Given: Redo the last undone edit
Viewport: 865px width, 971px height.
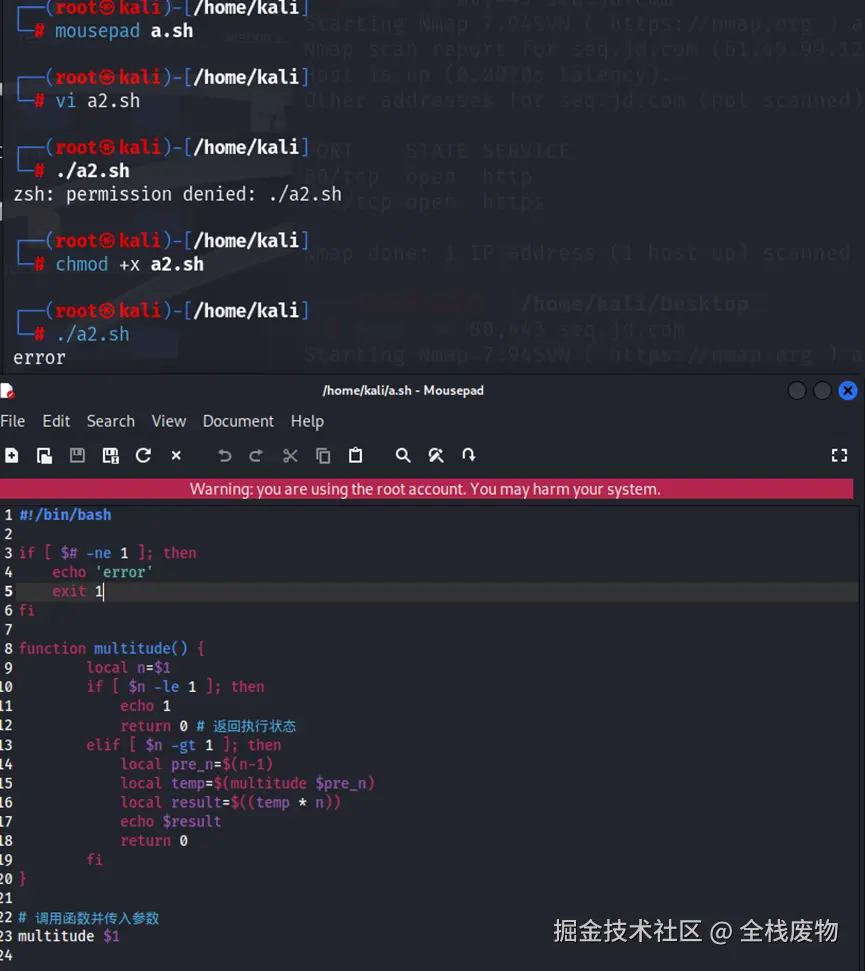Looking at the screenshot, I should [x=256, y=456].
